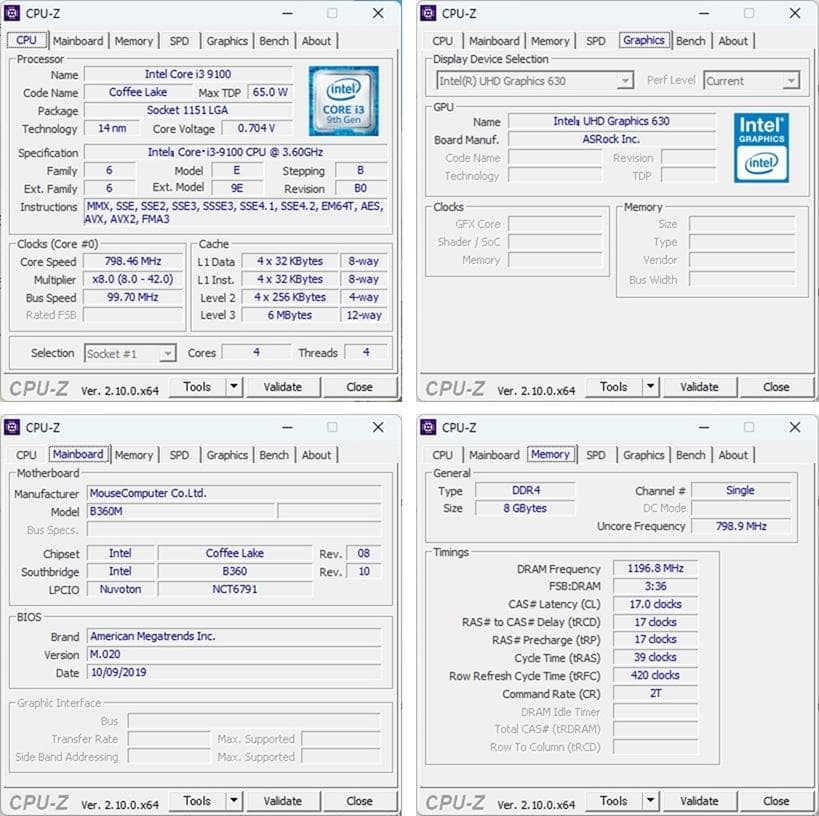This screenshot has height=816, width=819.
Task: Open the Perf Level Current dropdown
Action: point(792,80)
